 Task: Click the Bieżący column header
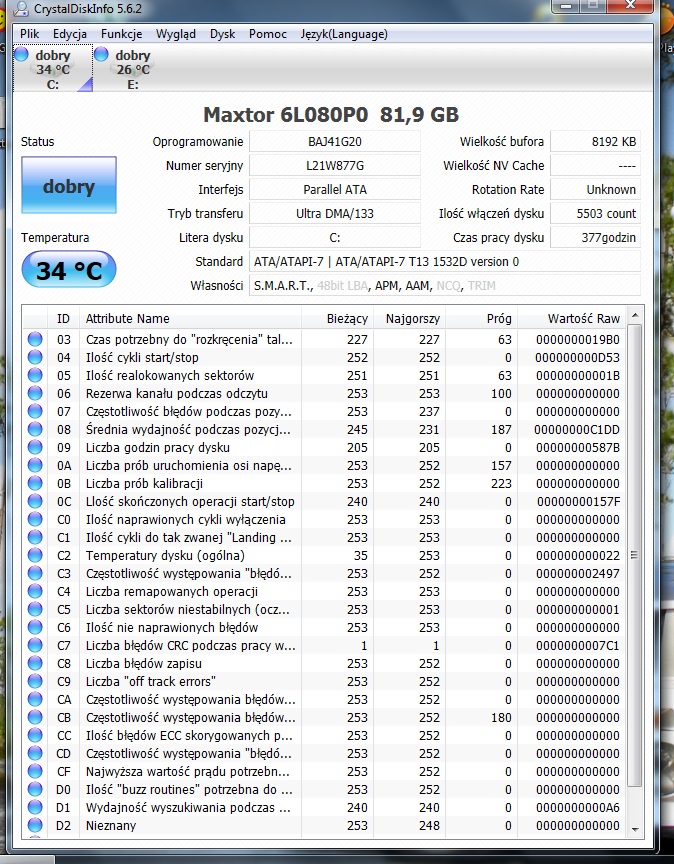click(337, 318)
